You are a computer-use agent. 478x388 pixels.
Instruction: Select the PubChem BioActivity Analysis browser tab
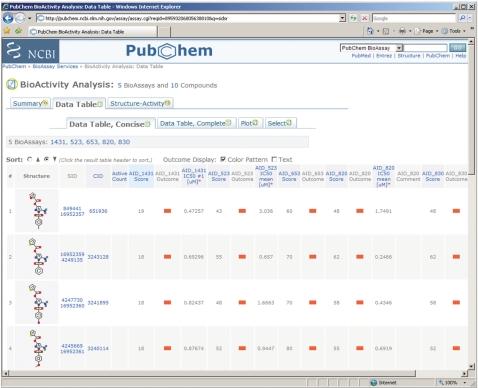point(92,32)
